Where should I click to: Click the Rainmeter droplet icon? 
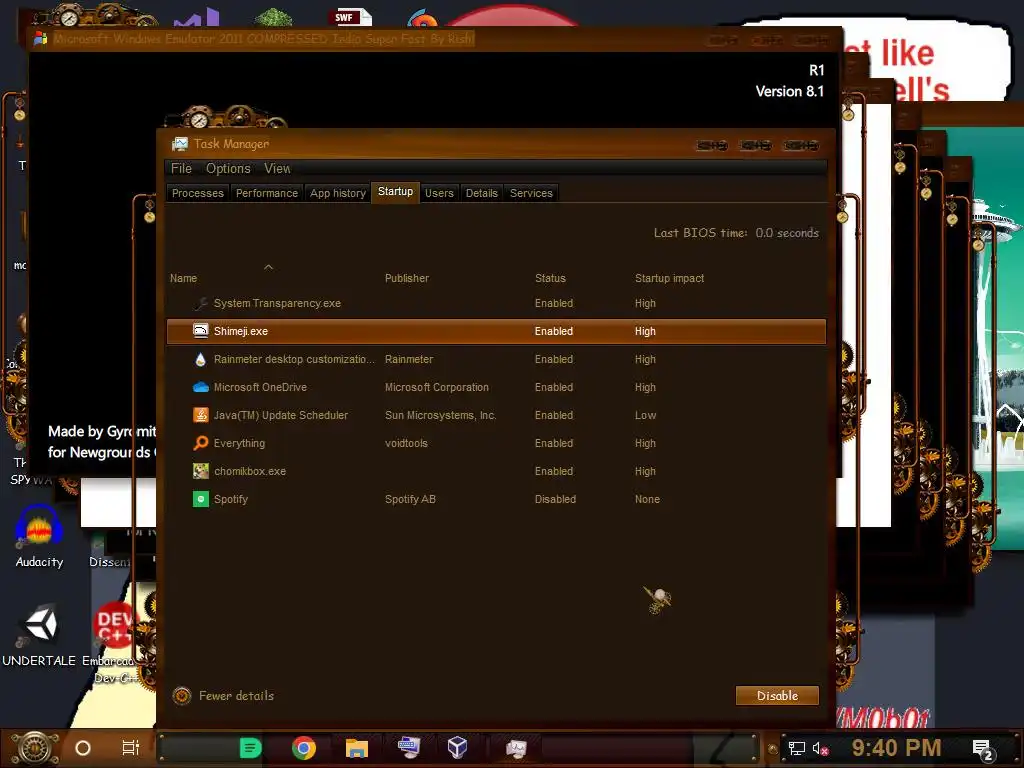click(200, 359)
